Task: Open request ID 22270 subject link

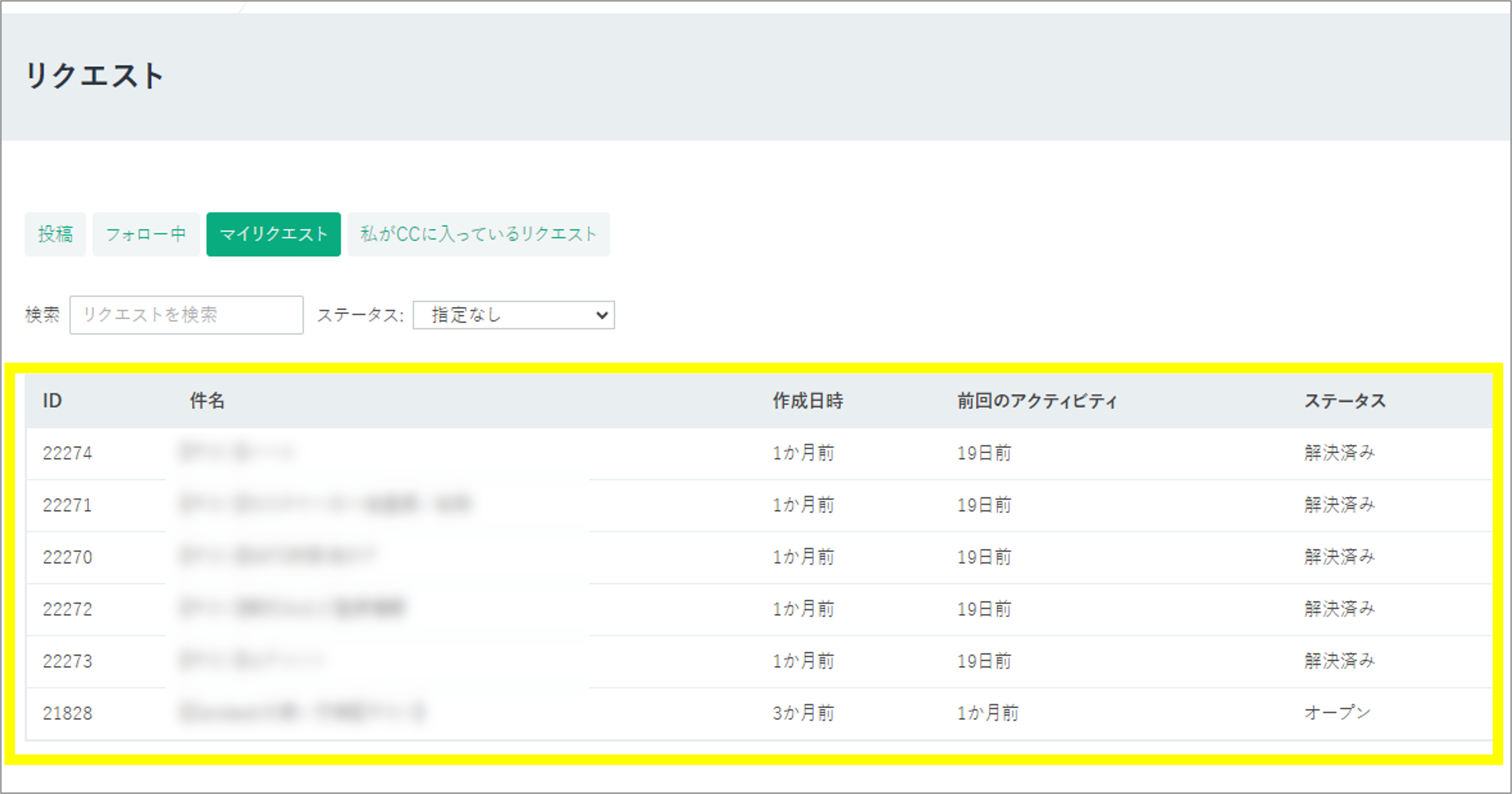Action: coord(277,556)
